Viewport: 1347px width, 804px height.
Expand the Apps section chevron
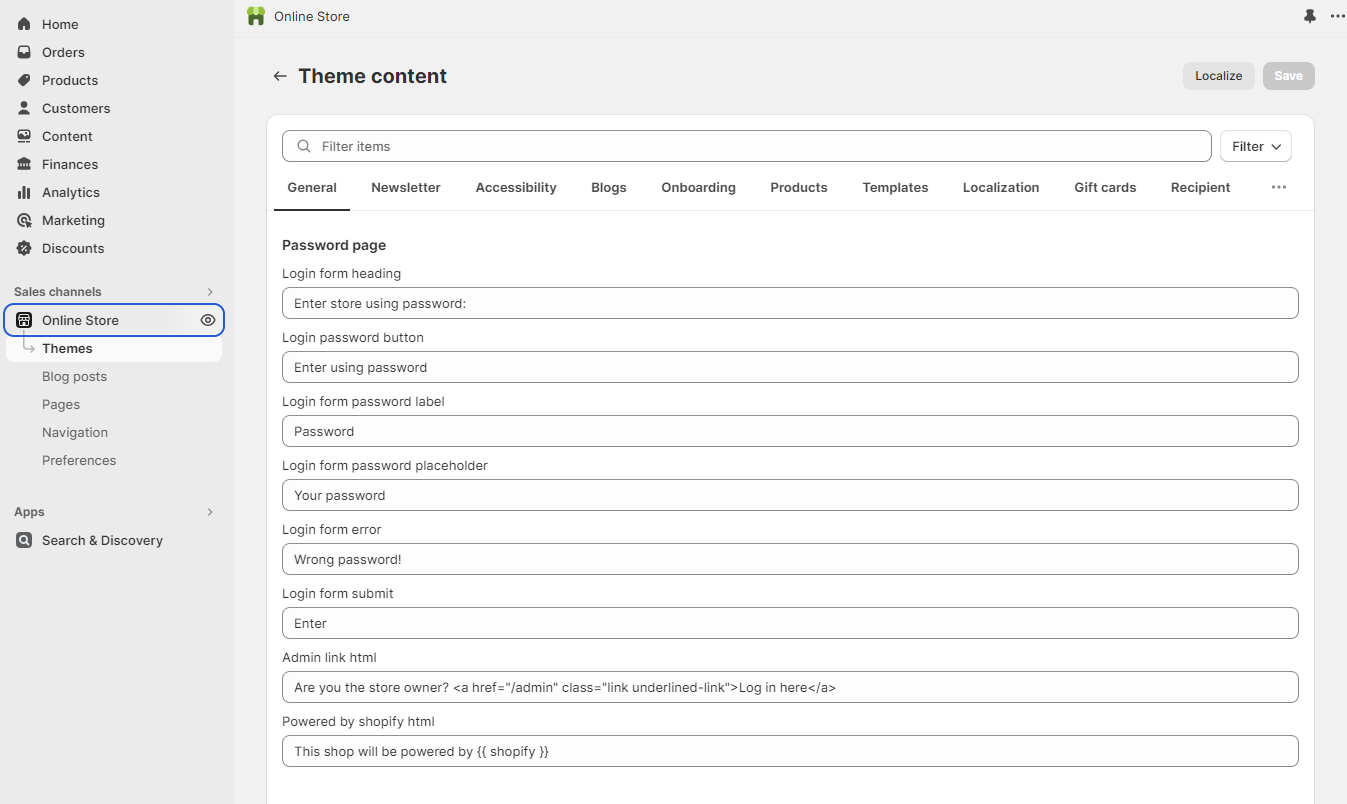pos(210,512)
